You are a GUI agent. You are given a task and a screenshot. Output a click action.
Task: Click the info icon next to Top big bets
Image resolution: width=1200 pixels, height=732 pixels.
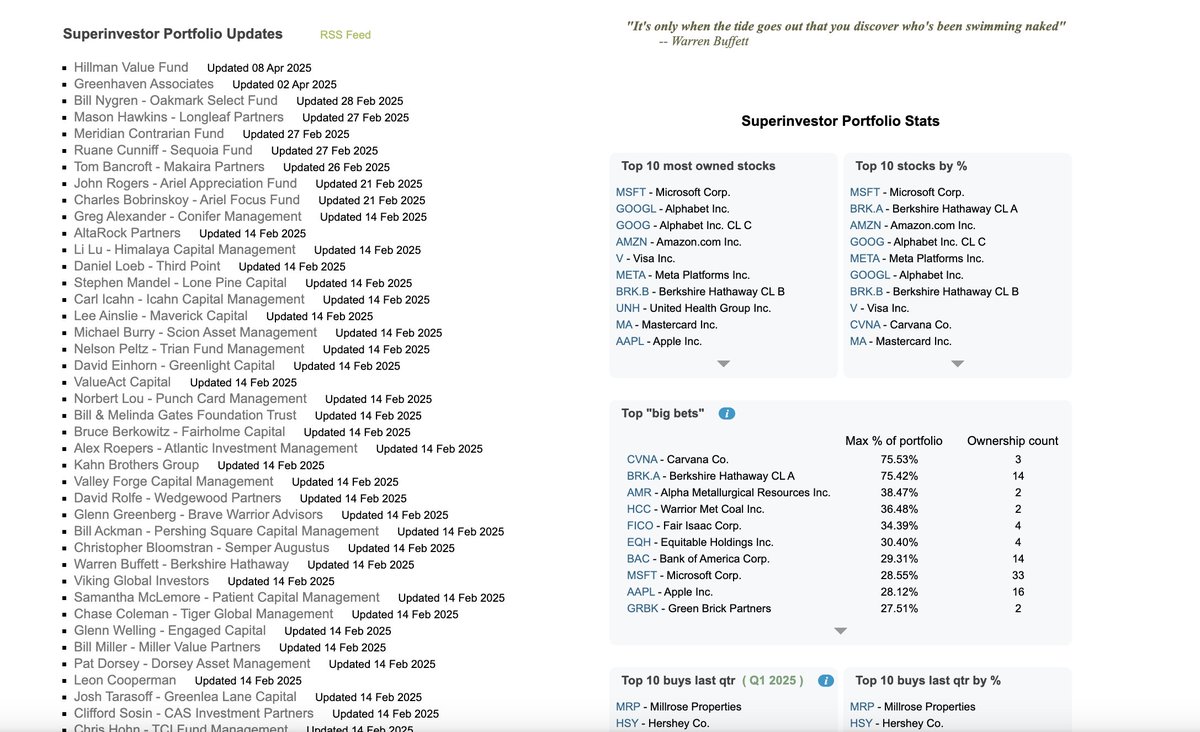point(727,413)
